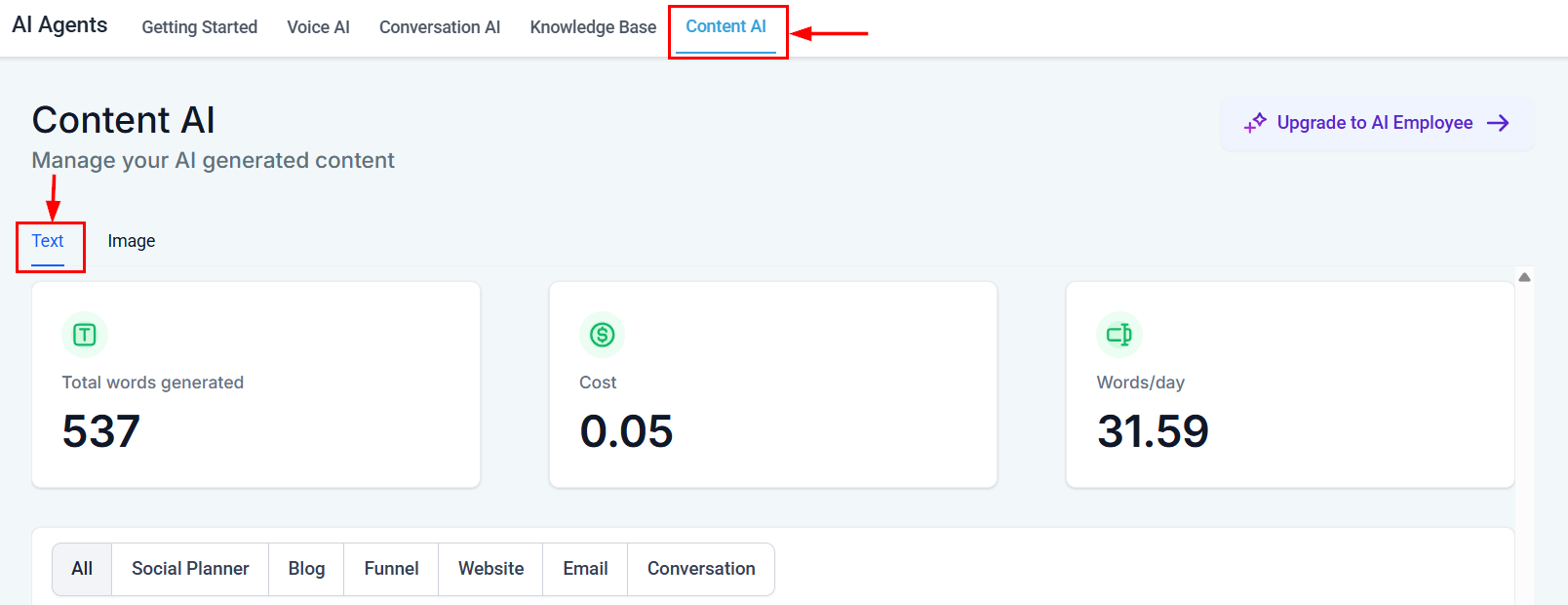1568x605 pixels.
Task: Filter results by Funnel
Action: point(390,568)
